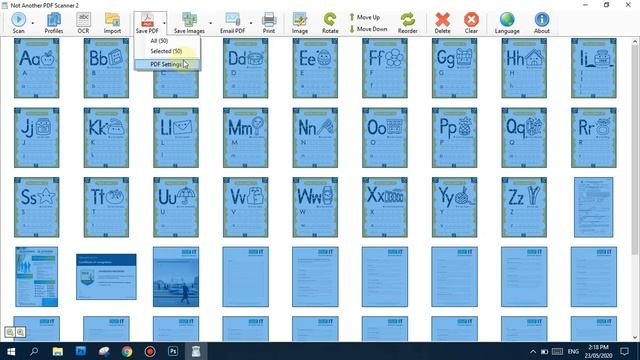Open Photoshop from the taskbar

click(x=173, y=351)
